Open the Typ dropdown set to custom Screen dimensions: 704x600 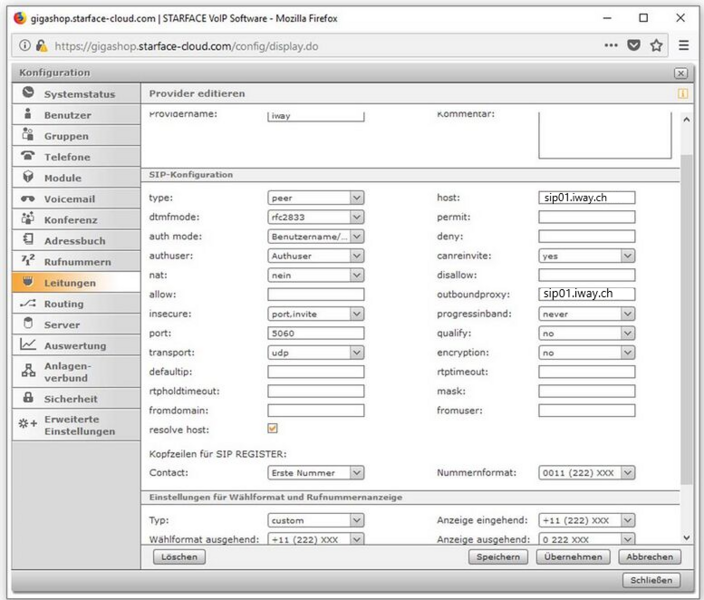coord(316,520)
